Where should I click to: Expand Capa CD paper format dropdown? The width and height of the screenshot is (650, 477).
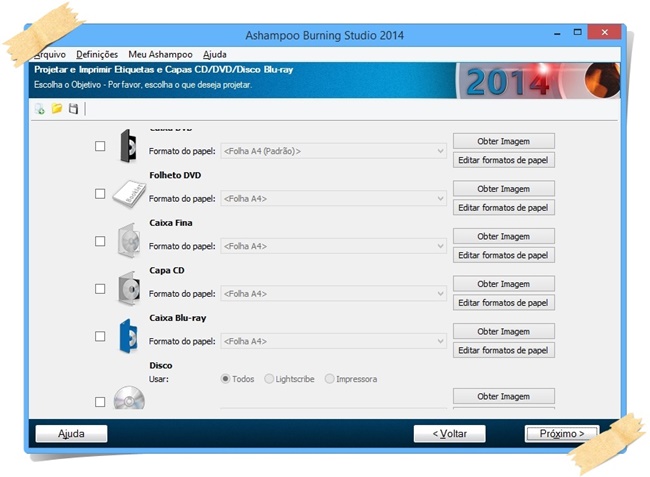click(334, 294)
